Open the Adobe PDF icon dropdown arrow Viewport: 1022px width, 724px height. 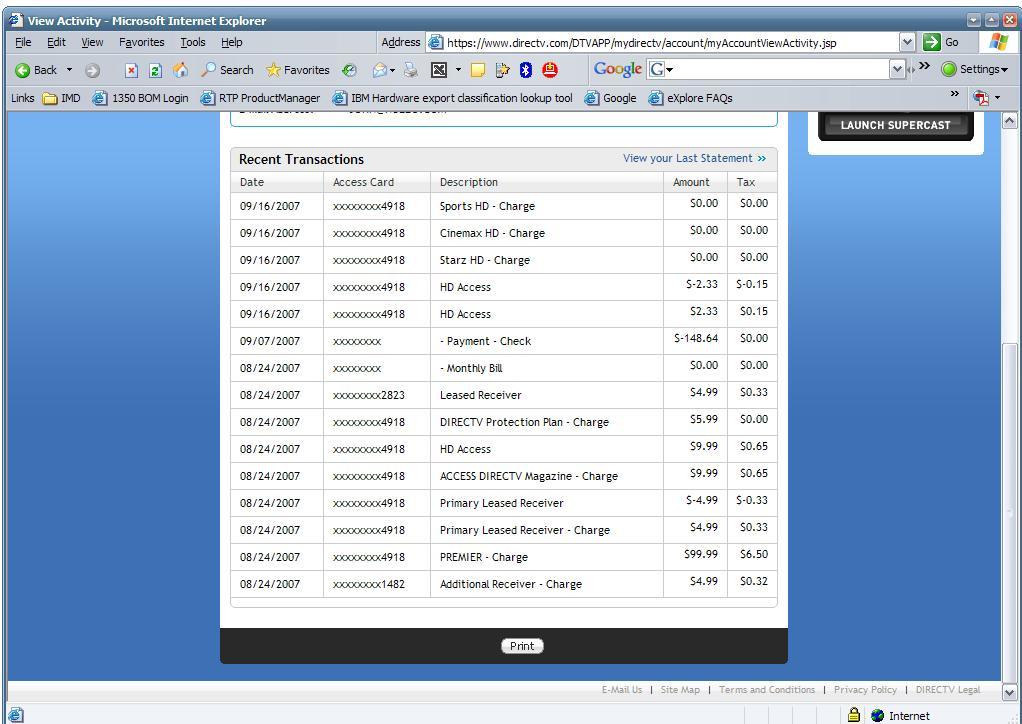tap(997, 98)
